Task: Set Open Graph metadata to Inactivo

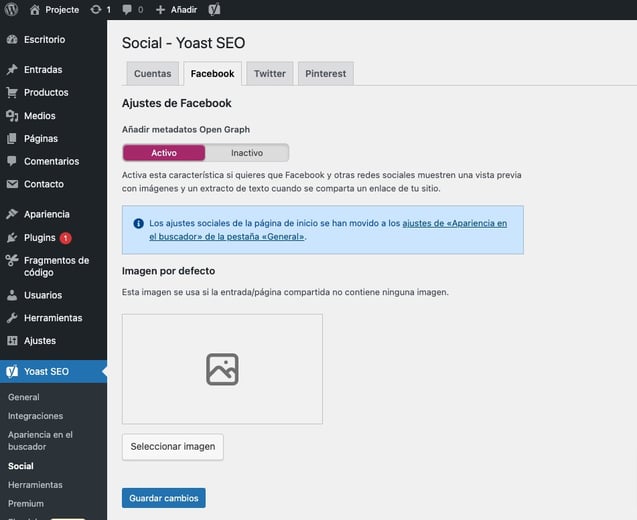Action: 247,153
